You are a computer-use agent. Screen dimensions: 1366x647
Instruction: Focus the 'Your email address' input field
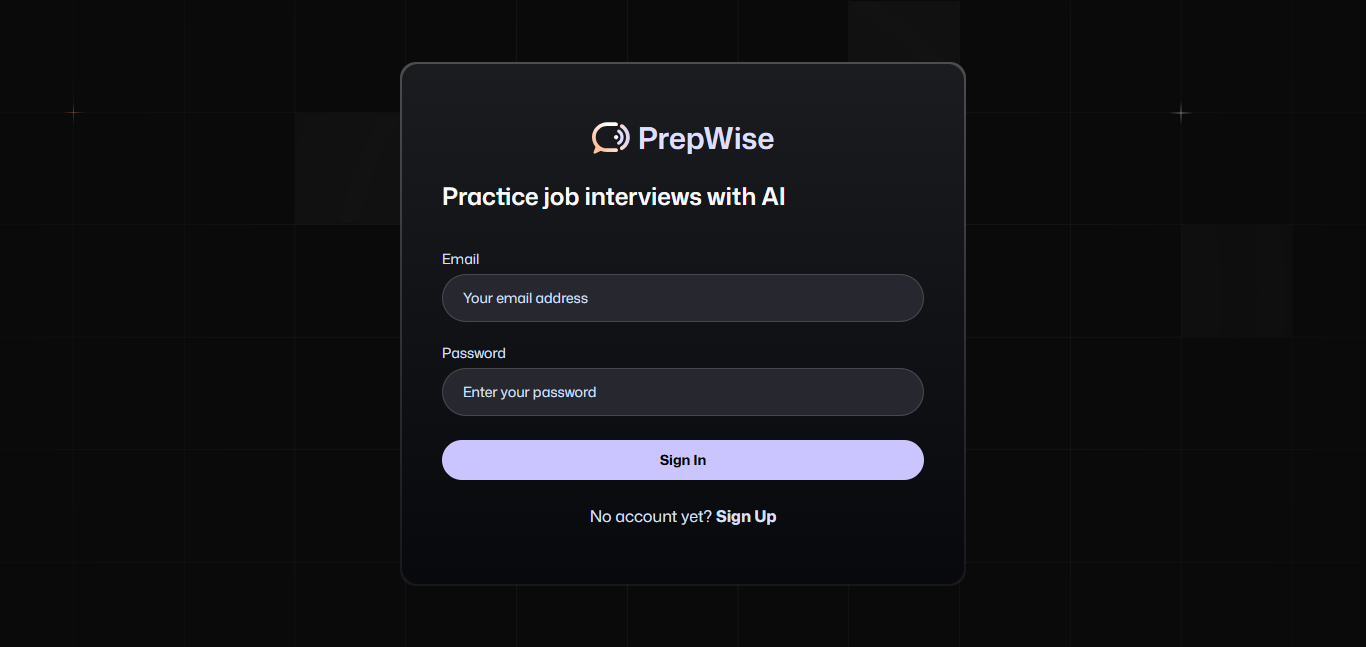pos(683,298)
